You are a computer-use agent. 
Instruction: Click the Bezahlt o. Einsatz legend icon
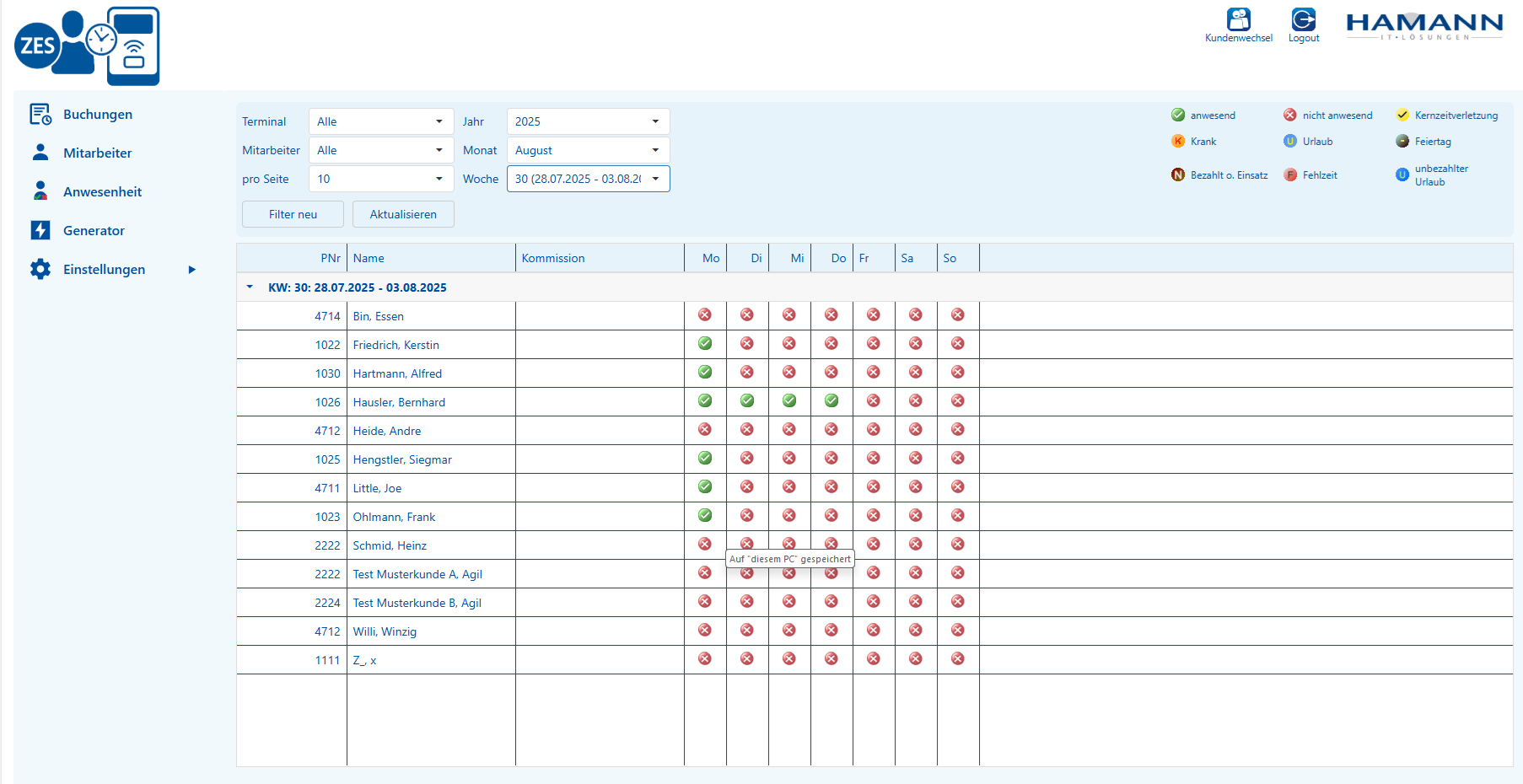pos(1178,175)
